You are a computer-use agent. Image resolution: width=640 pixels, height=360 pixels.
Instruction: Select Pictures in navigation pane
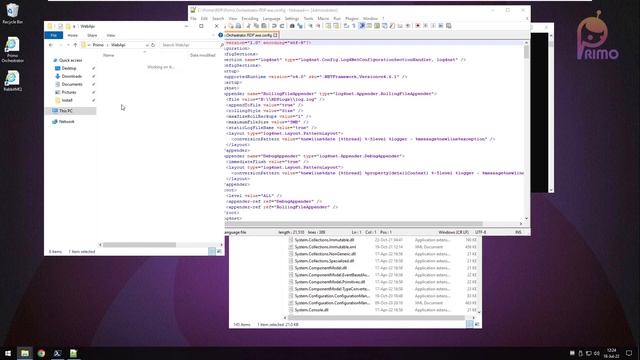[69, 92]
